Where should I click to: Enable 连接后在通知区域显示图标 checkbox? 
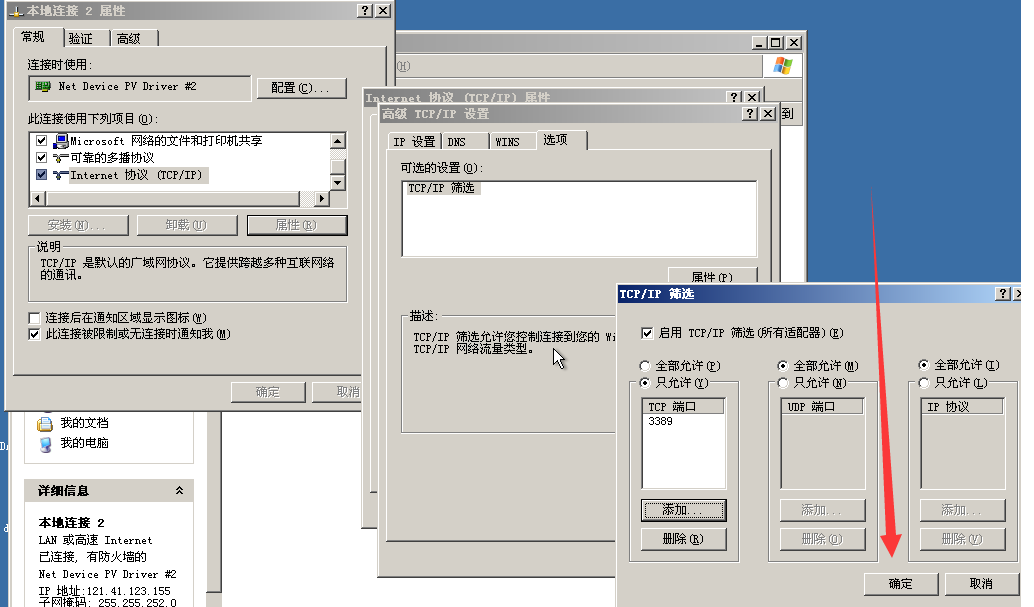coord(35,318)
